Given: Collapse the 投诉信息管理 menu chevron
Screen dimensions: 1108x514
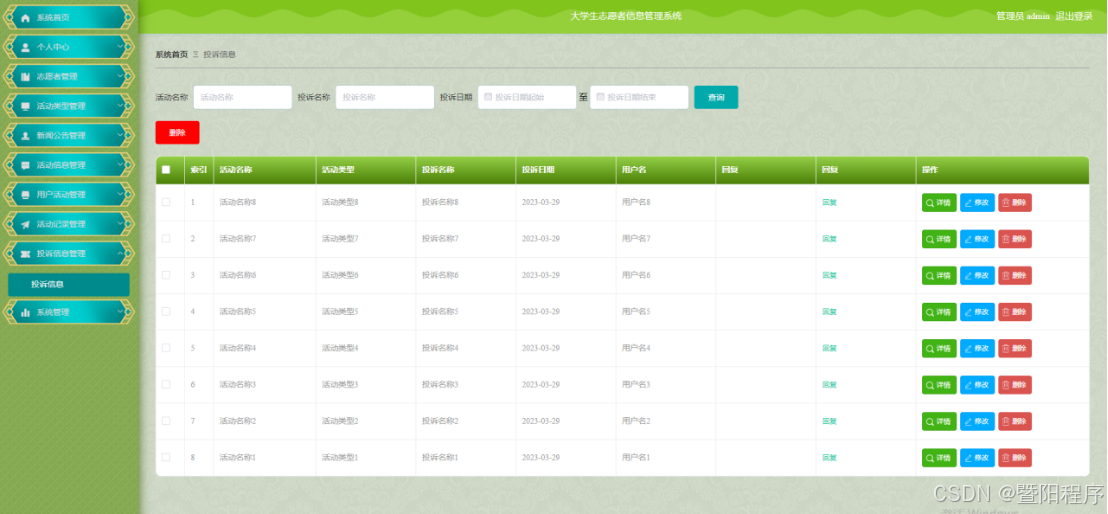Looking at the screenshot, I should tap(120, 254).
